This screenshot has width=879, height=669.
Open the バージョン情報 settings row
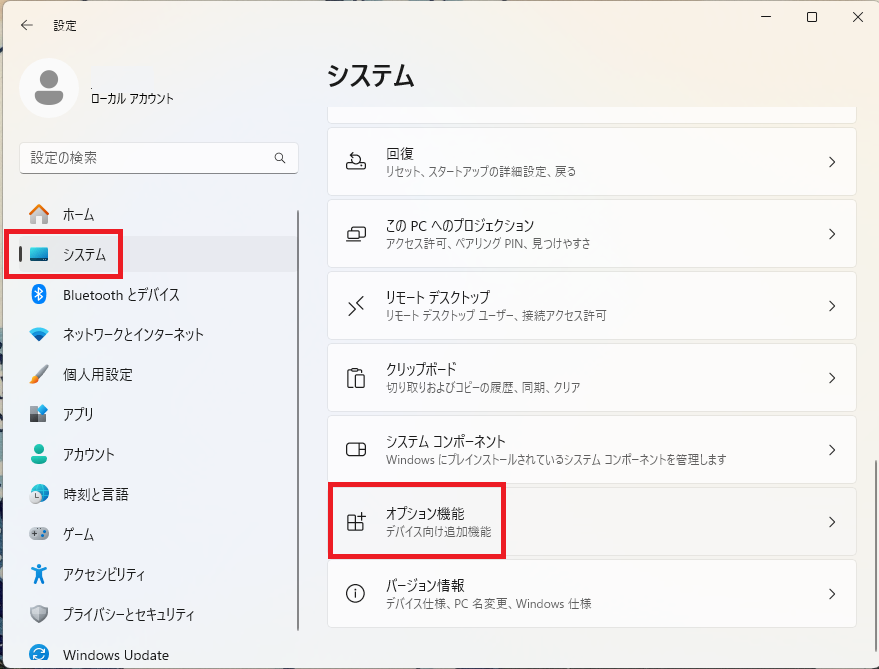591,593
